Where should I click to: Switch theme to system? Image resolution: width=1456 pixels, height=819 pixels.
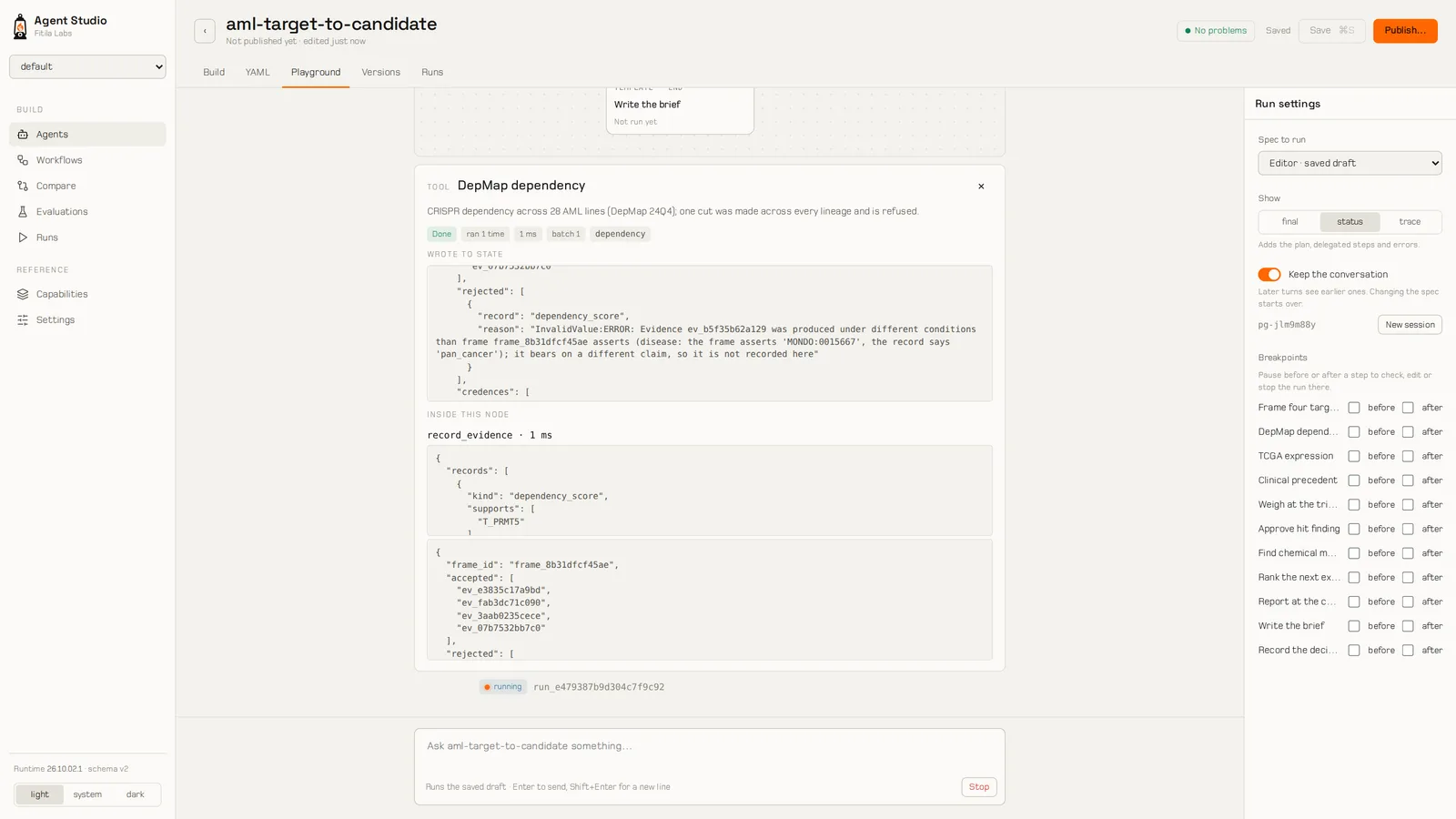click(x=87, y=794)
